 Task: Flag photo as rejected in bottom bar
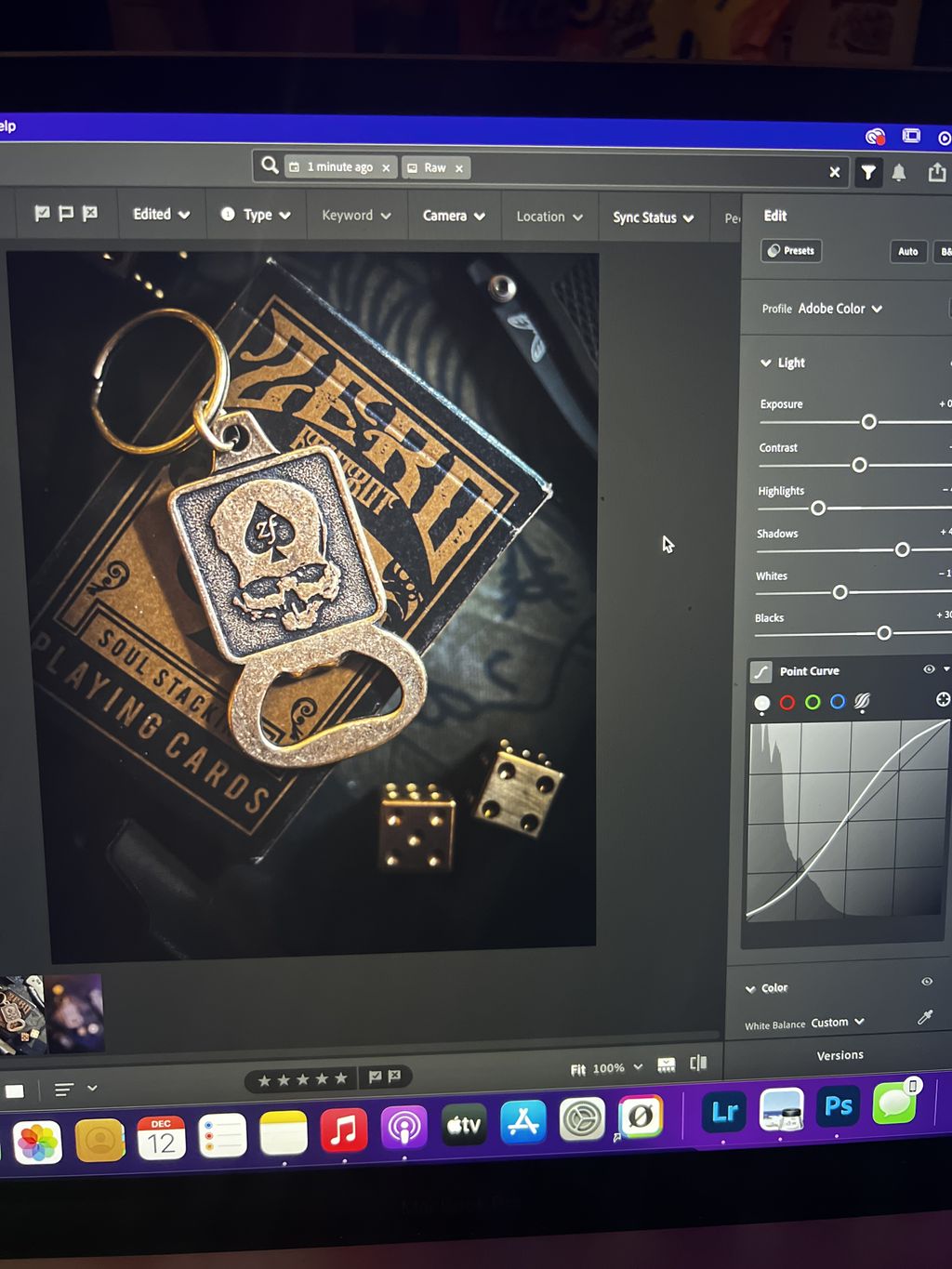[394, 1076]
